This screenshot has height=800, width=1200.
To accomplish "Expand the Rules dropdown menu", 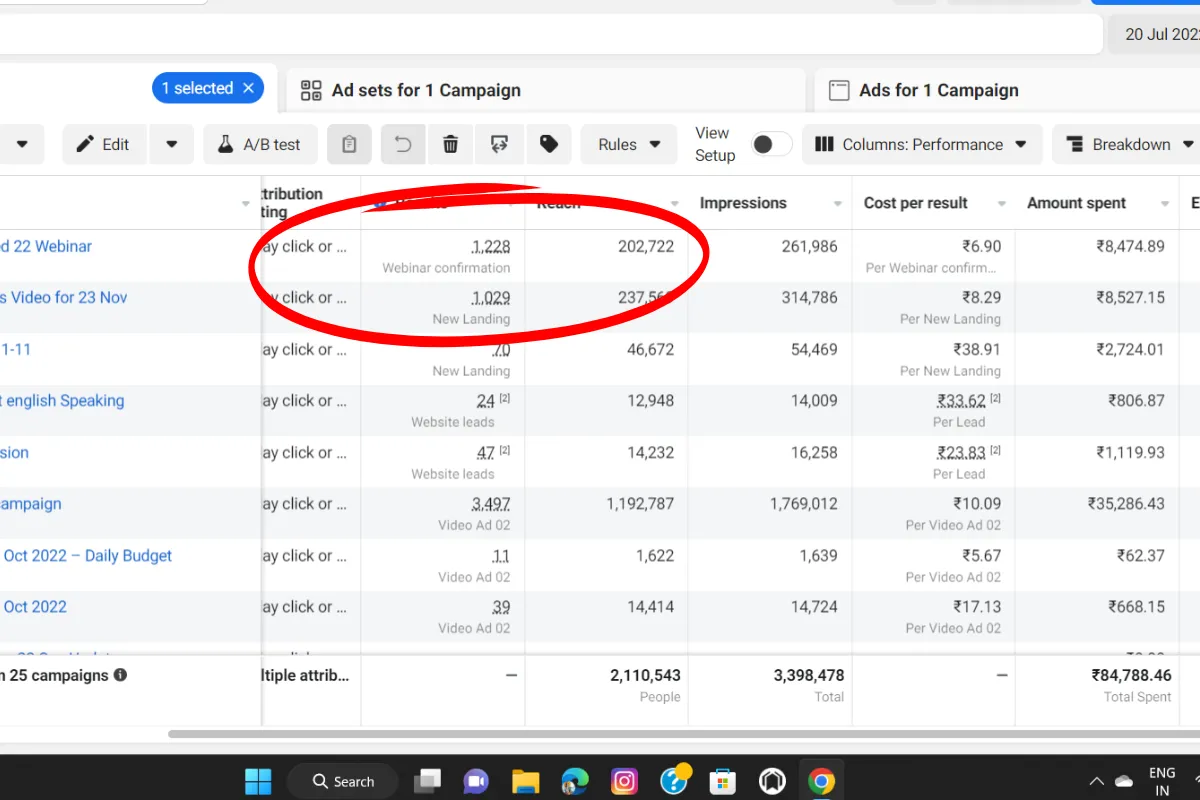I will pyautogui.click(x=629, y=145).
